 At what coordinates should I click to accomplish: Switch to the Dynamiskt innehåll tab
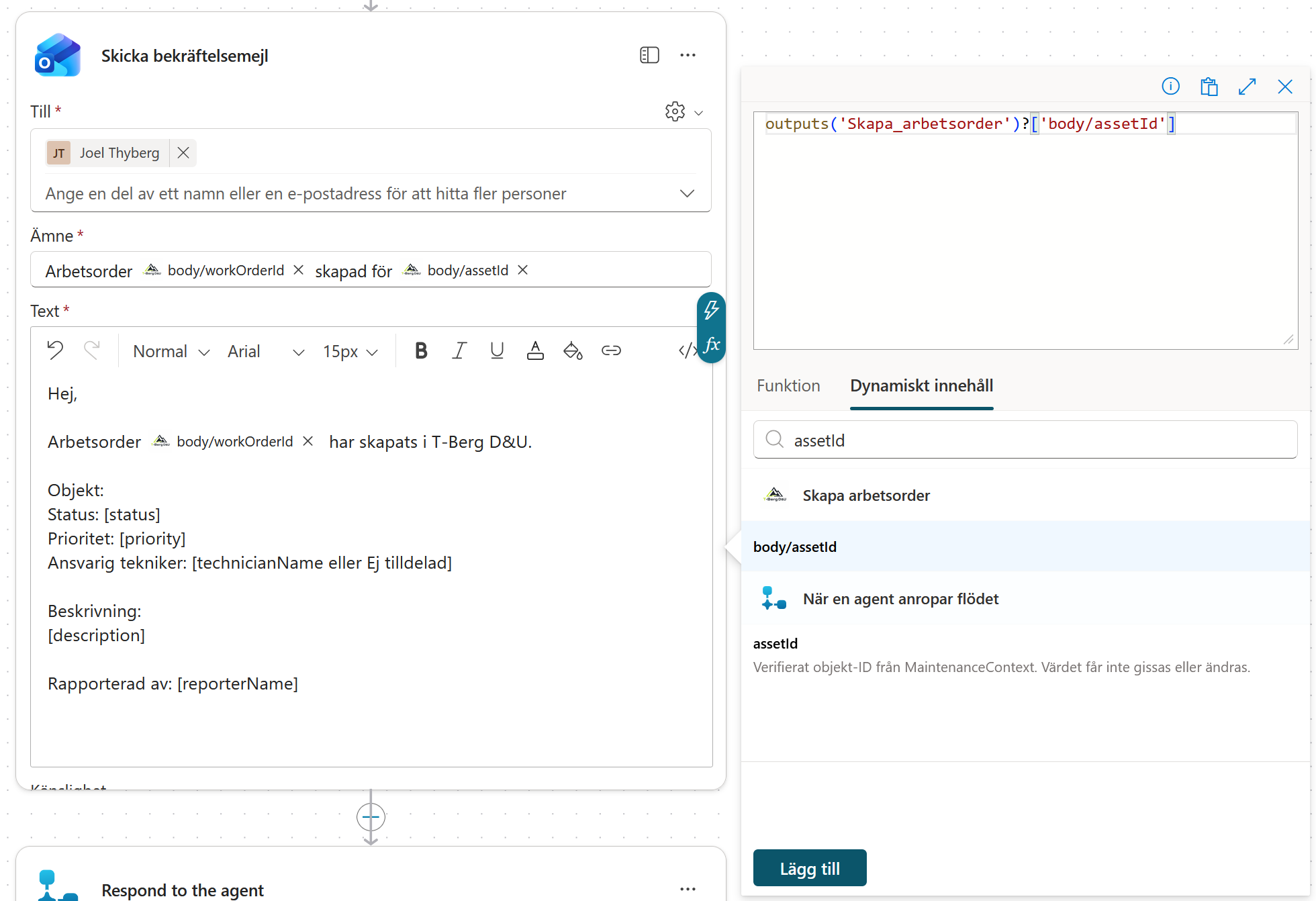921,386
